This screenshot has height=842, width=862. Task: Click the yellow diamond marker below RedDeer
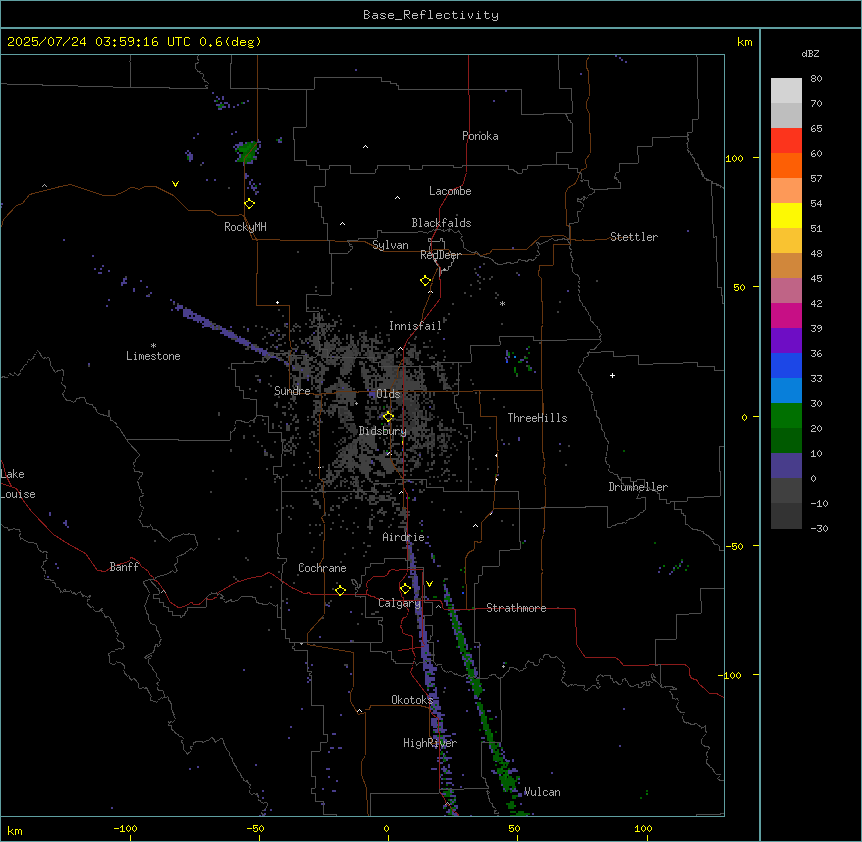425,281
